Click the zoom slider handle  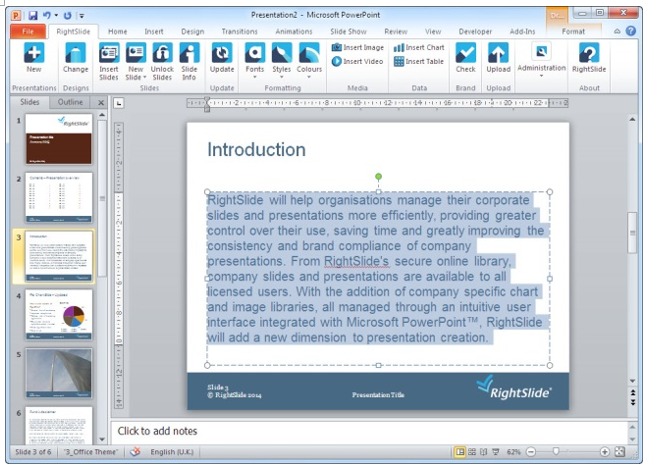click(556, 451)
